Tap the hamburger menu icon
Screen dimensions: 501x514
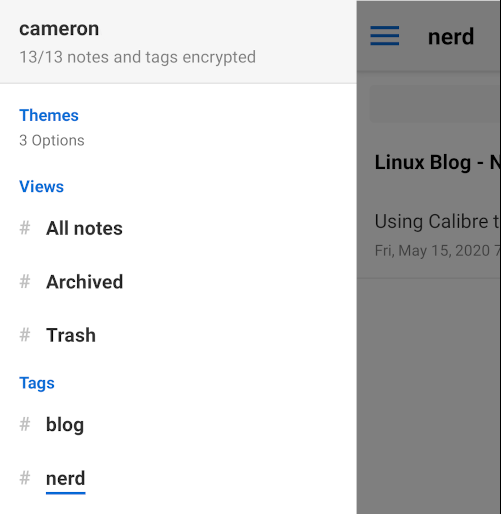point(384,36)
